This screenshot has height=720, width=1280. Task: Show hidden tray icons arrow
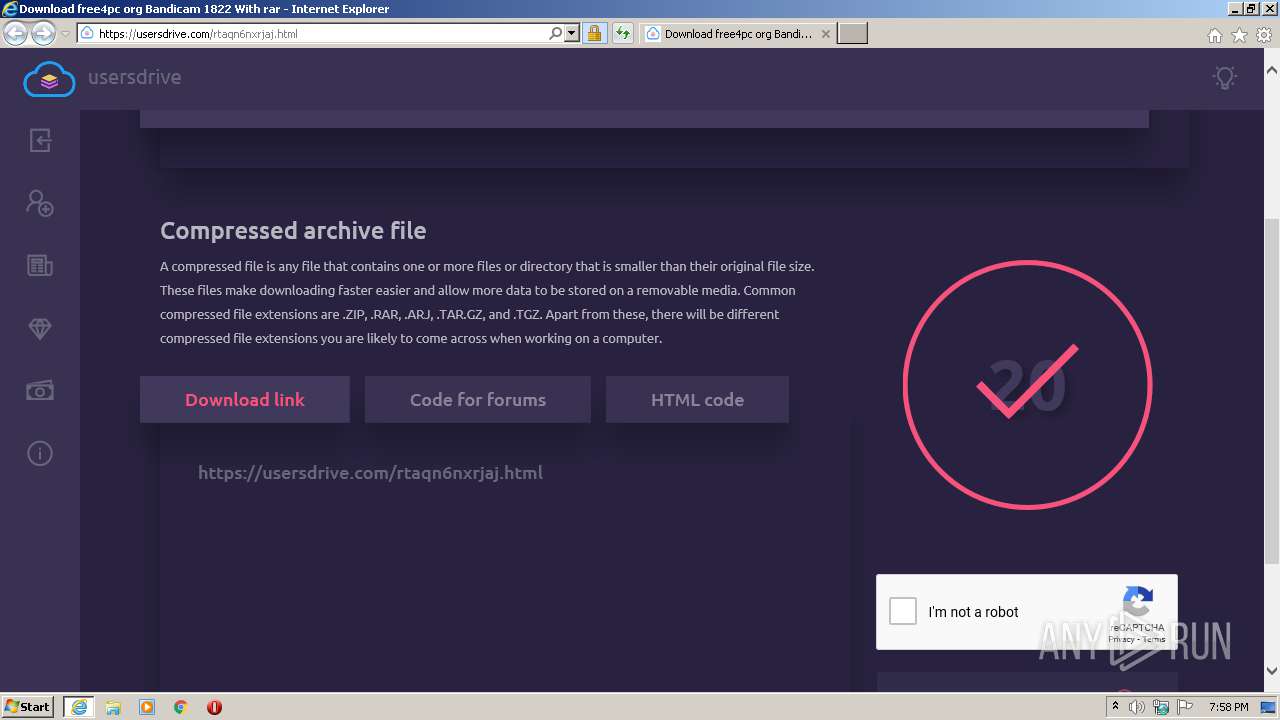pyautogui.click(x=1115, y=707)
